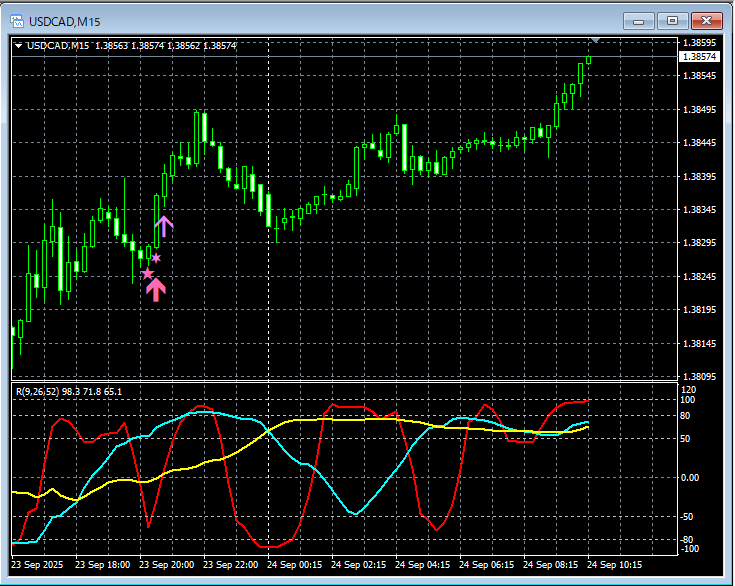Click the thin purple up arrow signal

164,226
